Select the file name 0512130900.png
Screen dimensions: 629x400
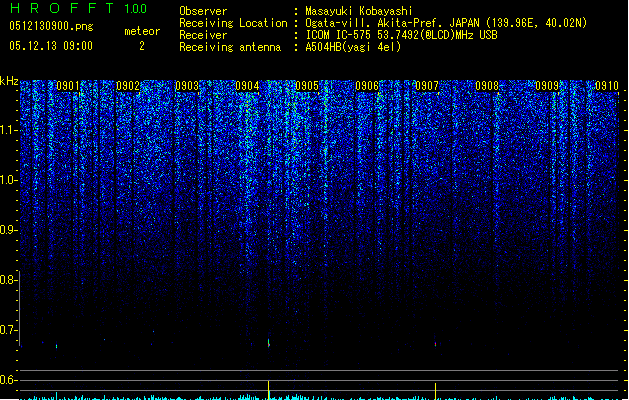51,26
